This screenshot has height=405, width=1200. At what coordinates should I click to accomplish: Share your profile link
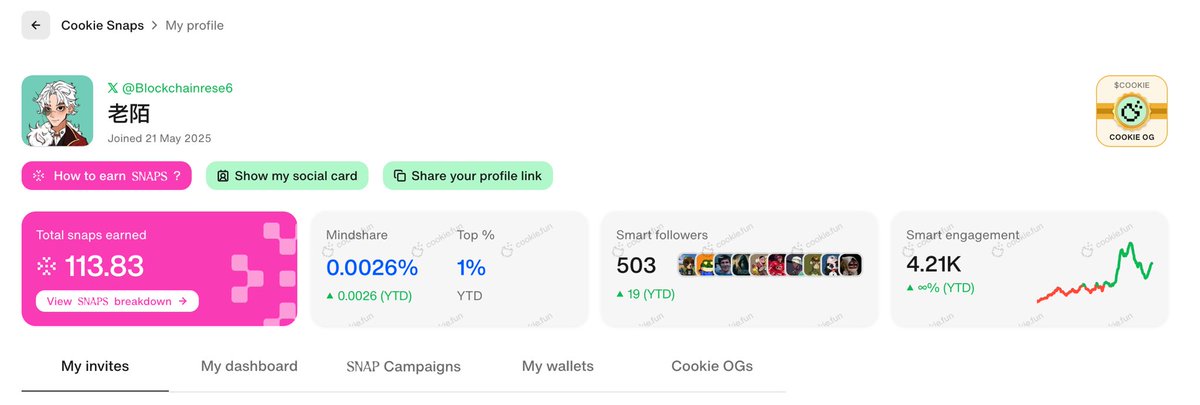coord(467,175)
